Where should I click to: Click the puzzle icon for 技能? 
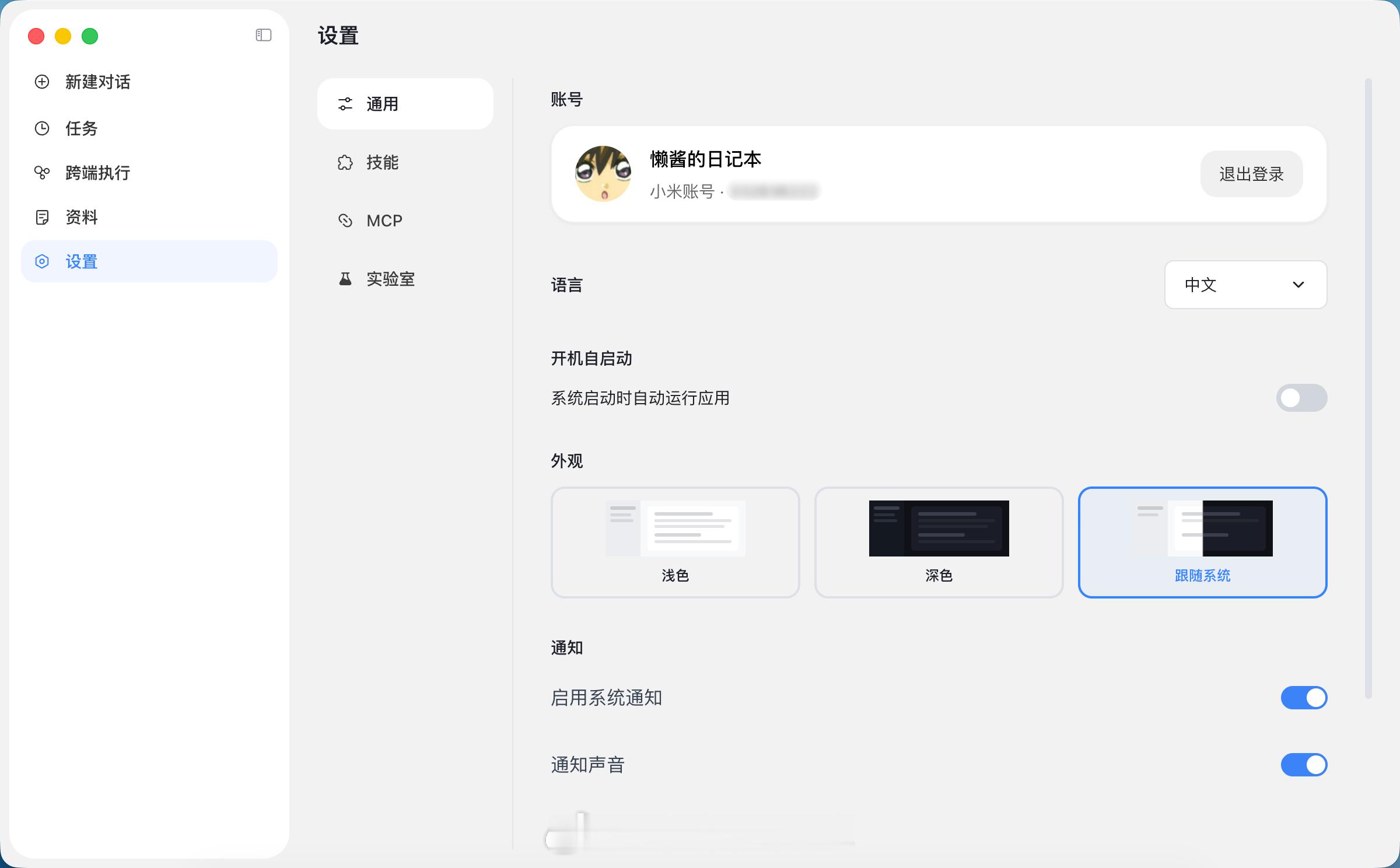point(345,162)
